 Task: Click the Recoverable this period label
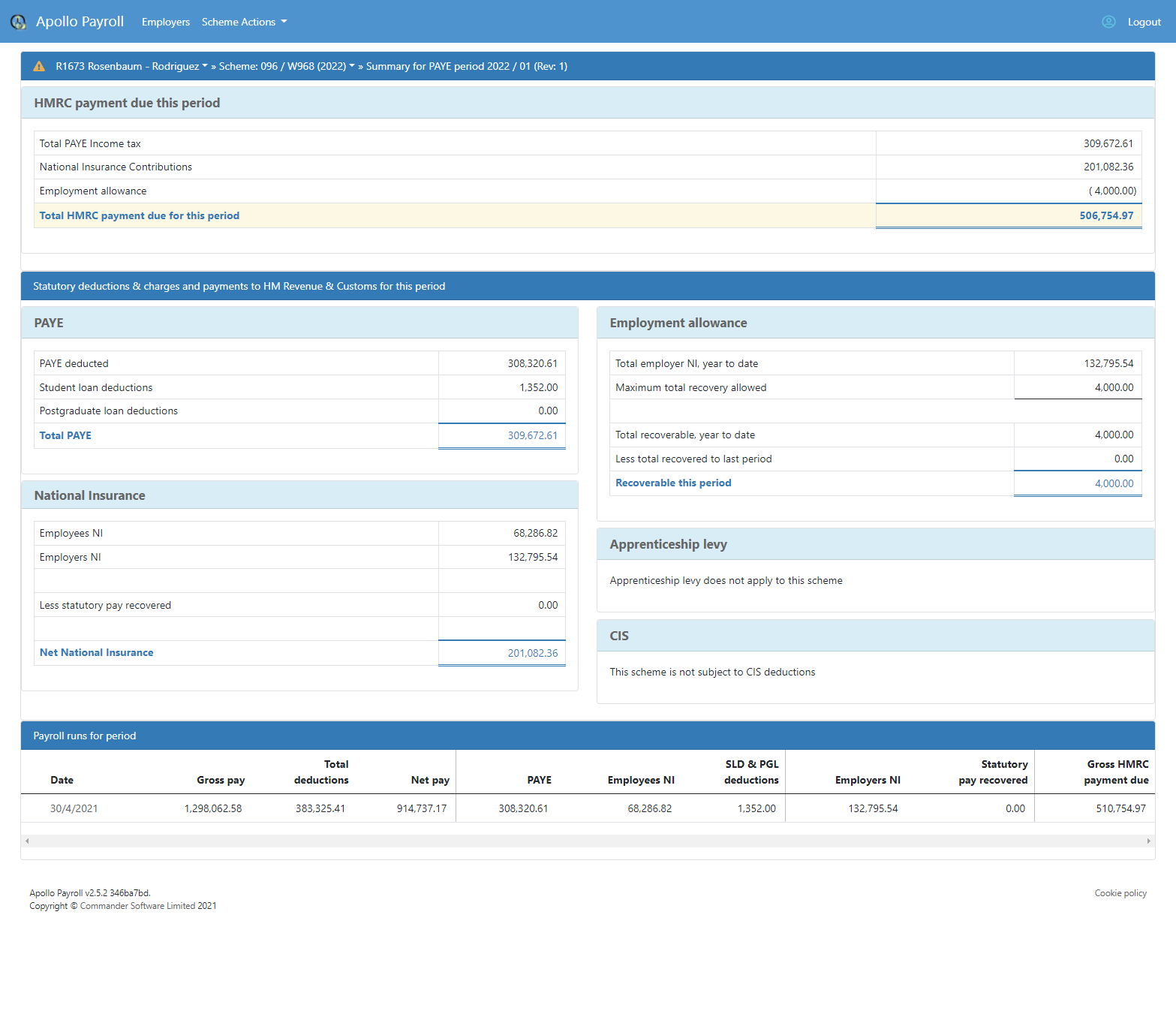672,483
